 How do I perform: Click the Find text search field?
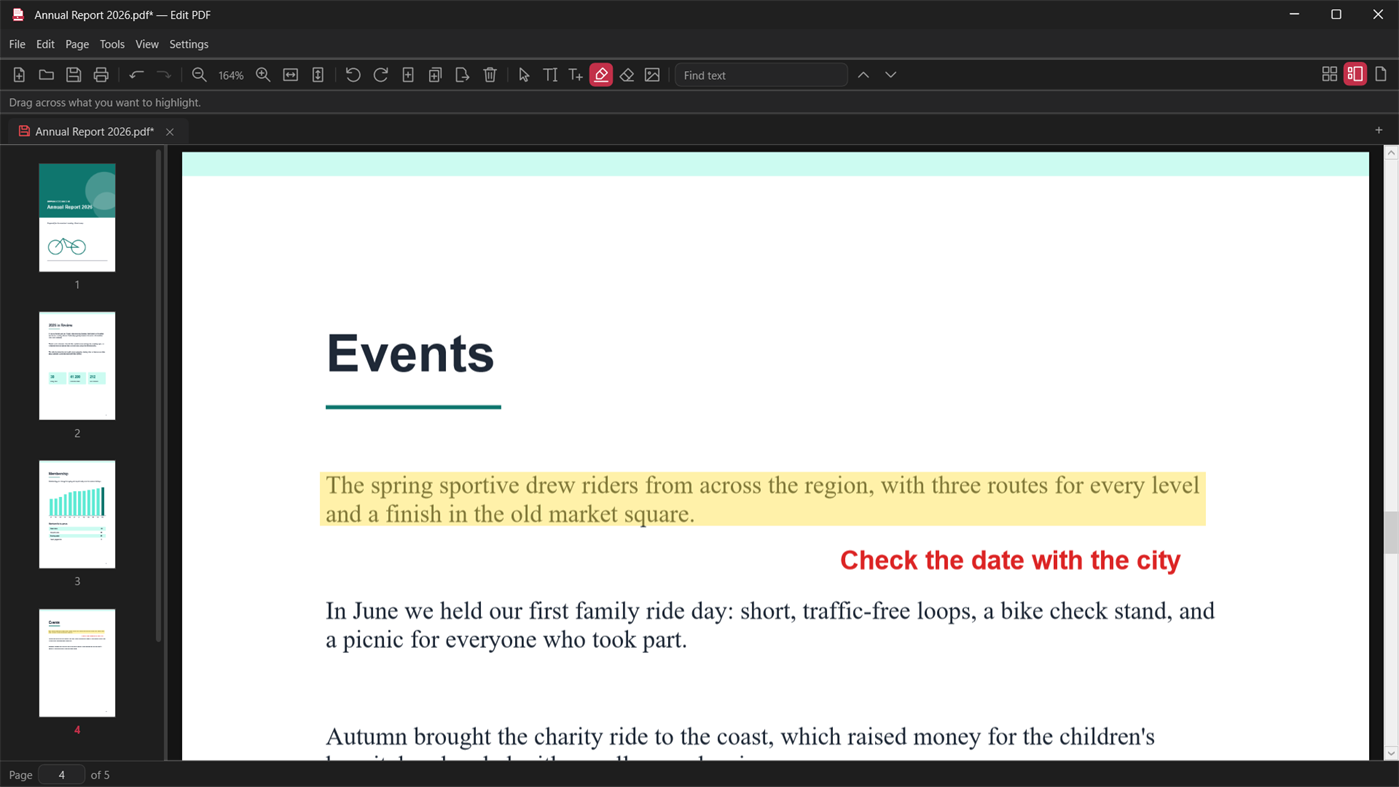(761, 75)
